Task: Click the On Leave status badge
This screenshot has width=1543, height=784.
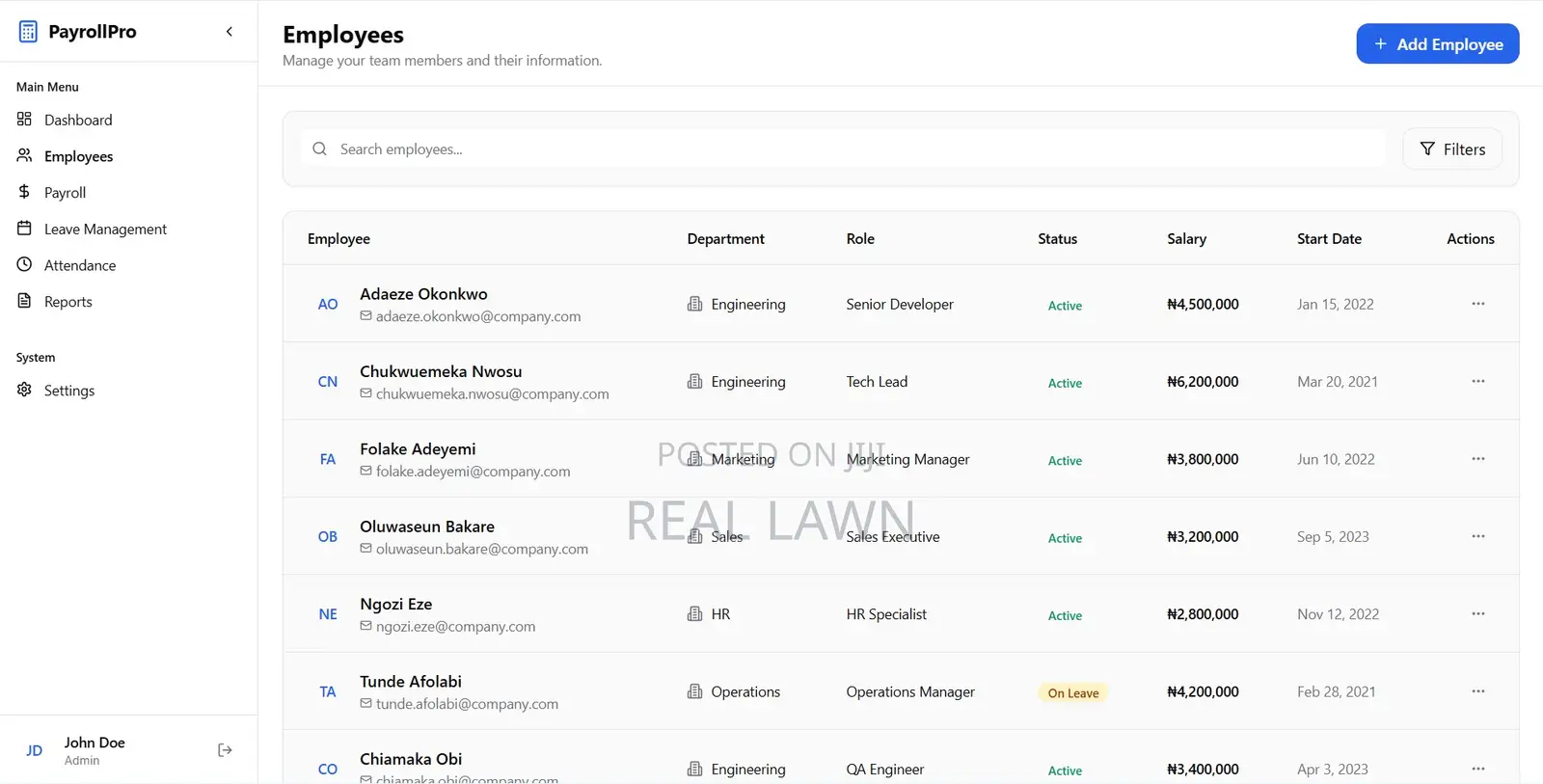Action: [1073, 693]
